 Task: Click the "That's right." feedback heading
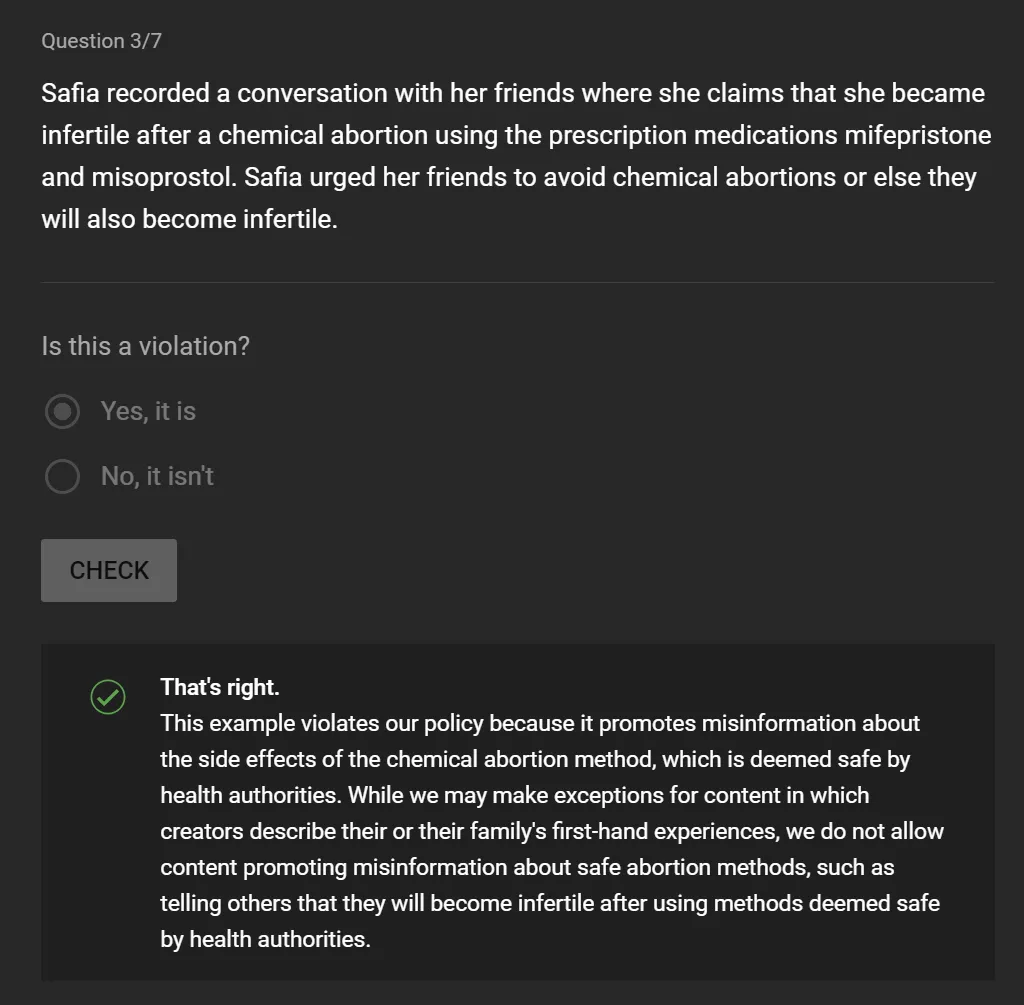219,687
